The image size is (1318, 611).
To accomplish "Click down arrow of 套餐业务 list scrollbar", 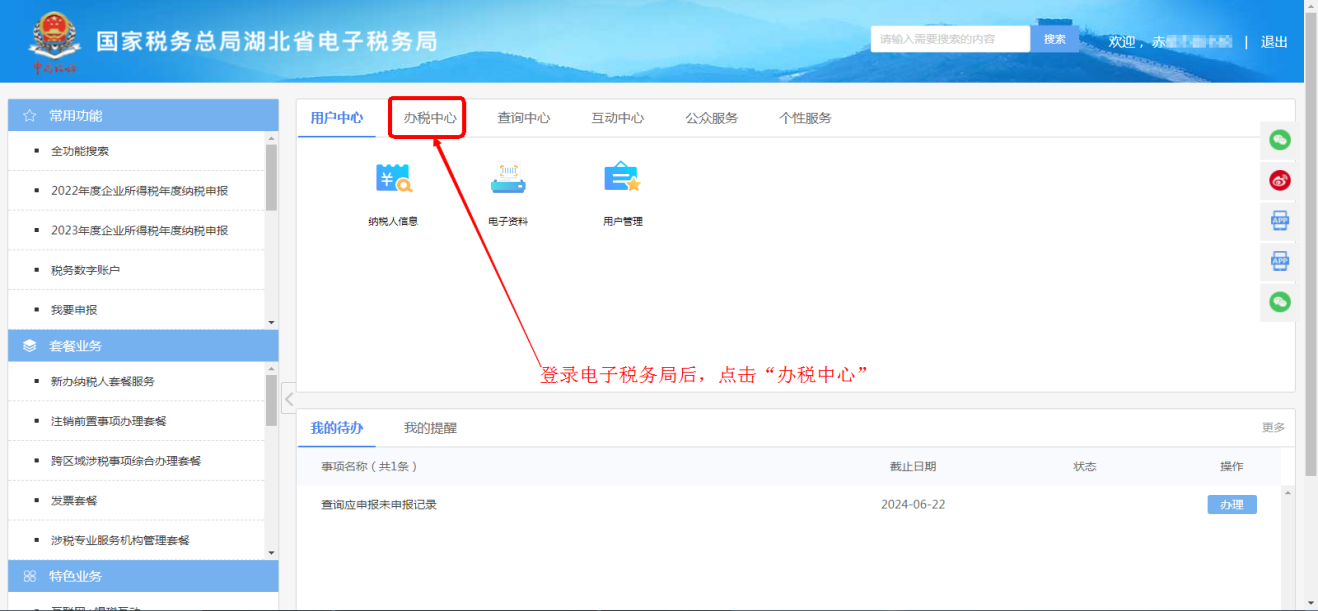I will click(271, 552).
